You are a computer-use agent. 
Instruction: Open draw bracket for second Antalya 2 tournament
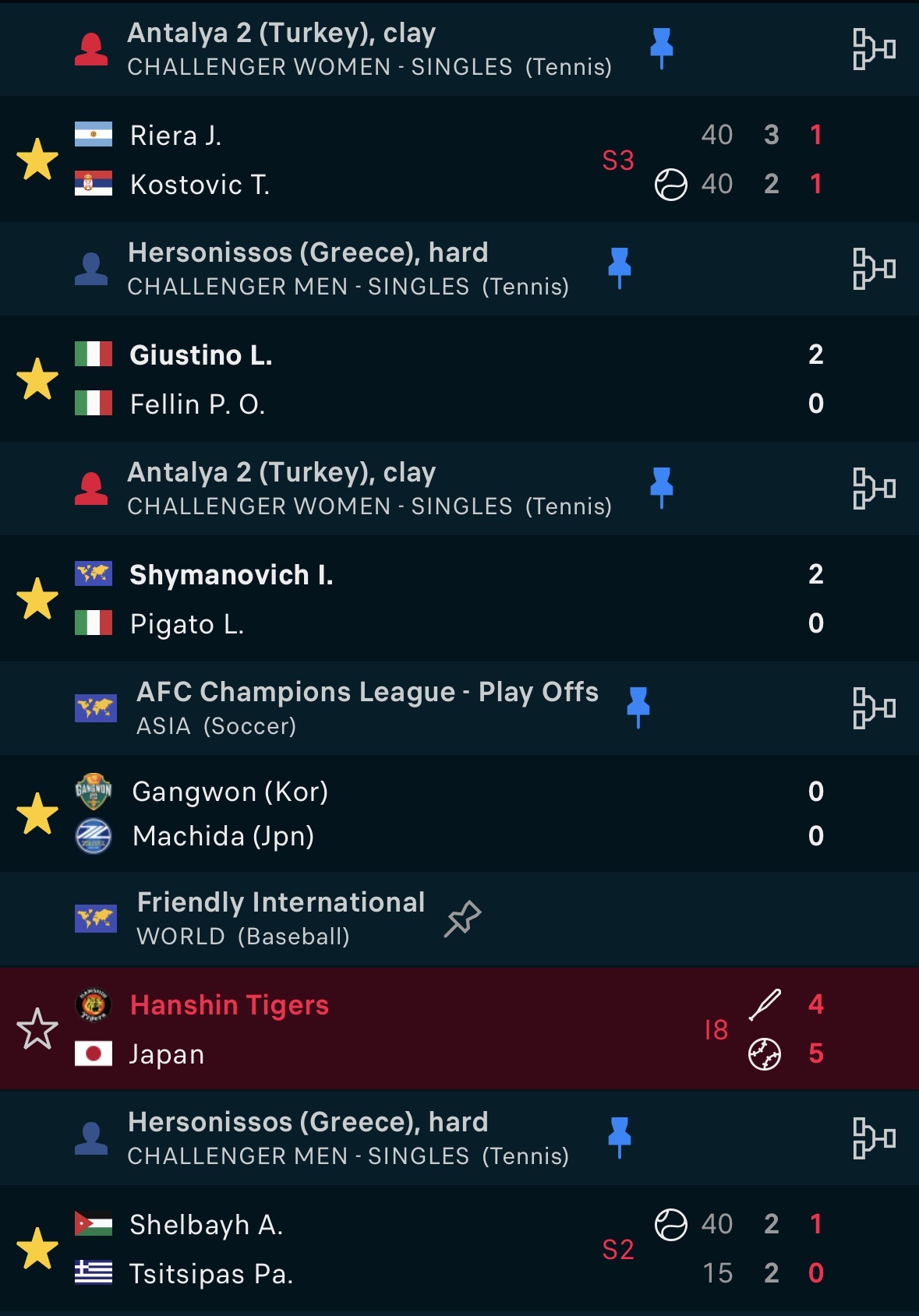pos(873,489)
